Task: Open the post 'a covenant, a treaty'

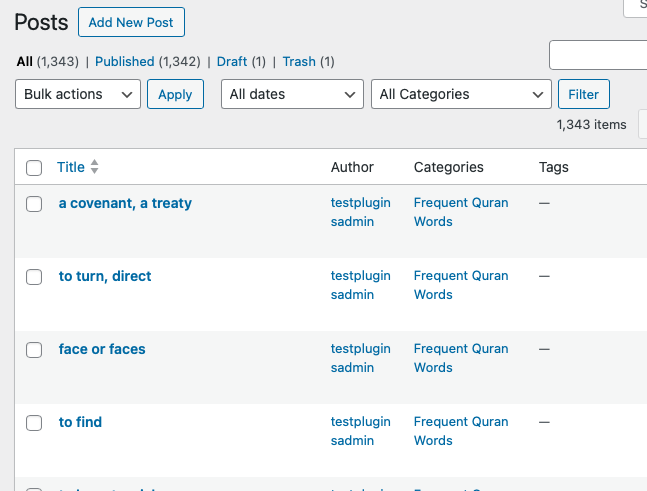Action: [x=125, y=203]
